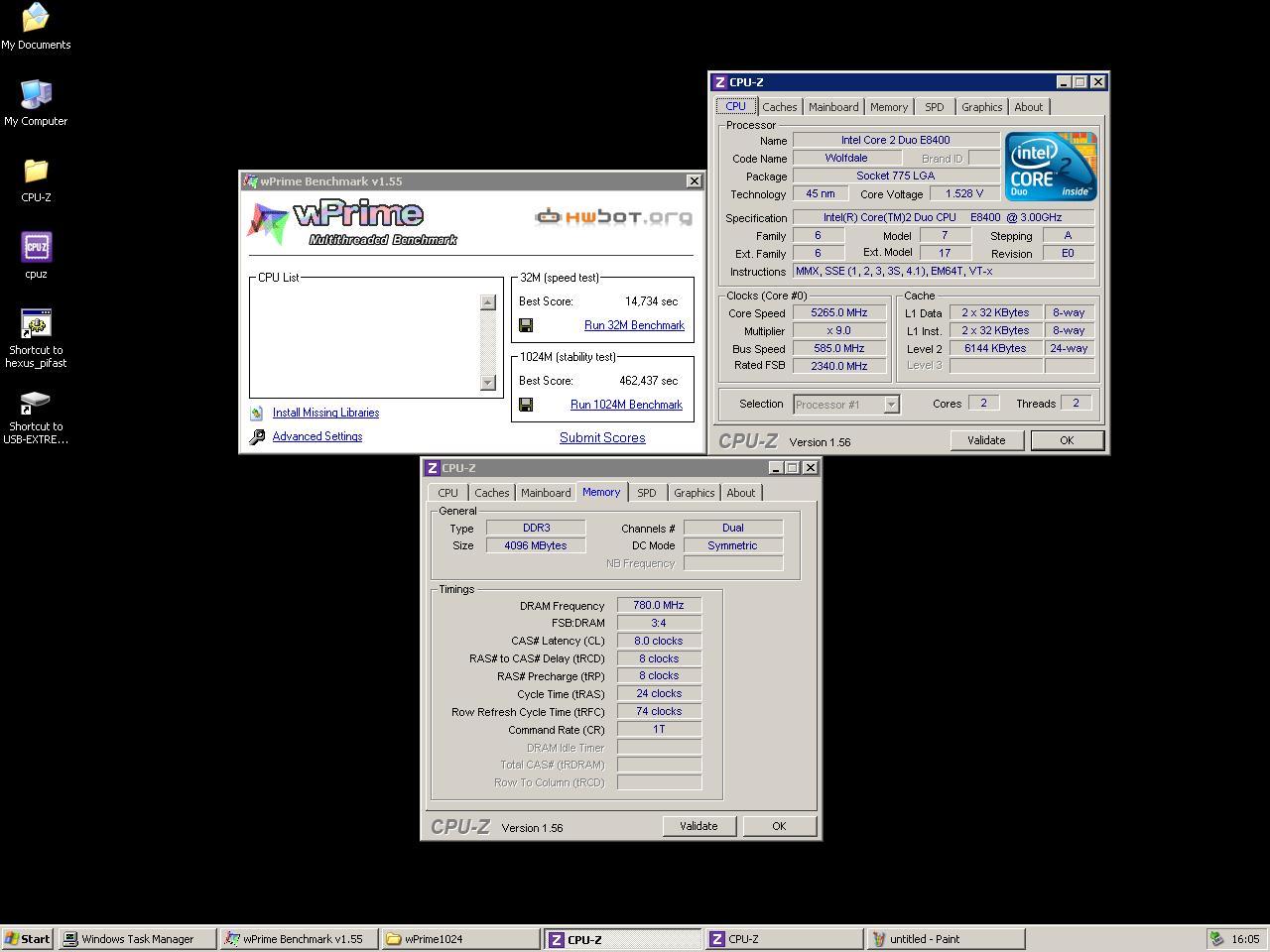This screenshot has width=1270, height=952.
Task: Click the save icon under 1024M score
Action: click(526, 405)
